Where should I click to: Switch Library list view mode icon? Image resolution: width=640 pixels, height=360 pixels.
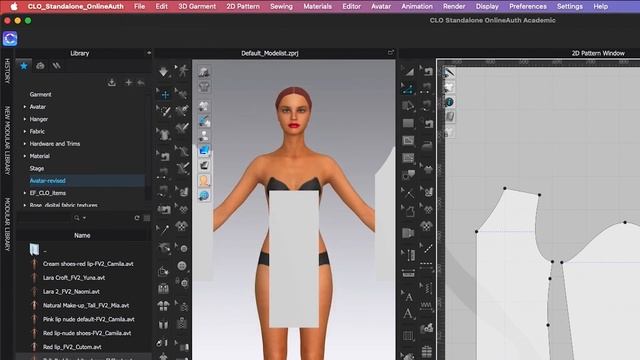tap(147, 218)
